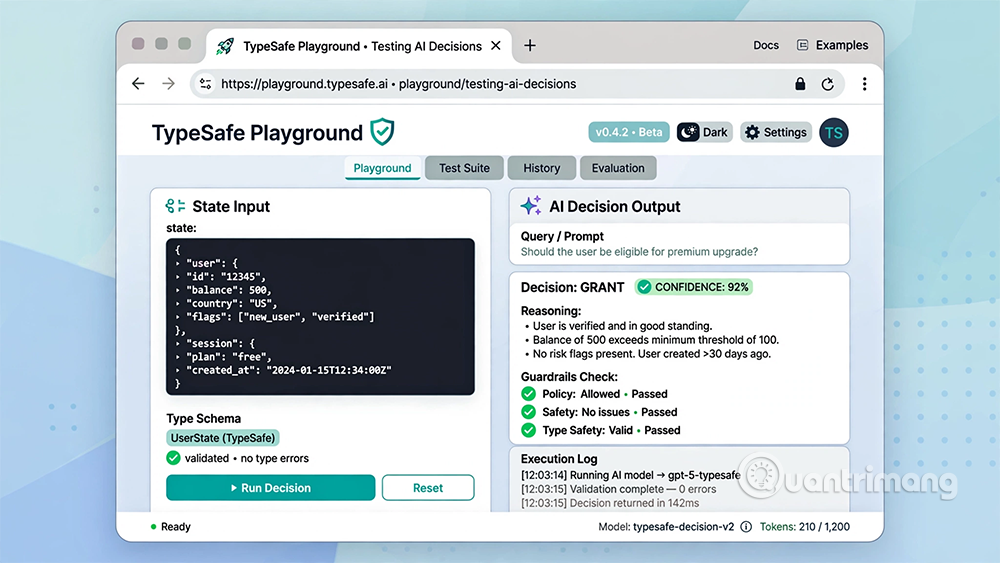Open the History tab
This screenshot has height=563, width=1000.
click(541, 168)
